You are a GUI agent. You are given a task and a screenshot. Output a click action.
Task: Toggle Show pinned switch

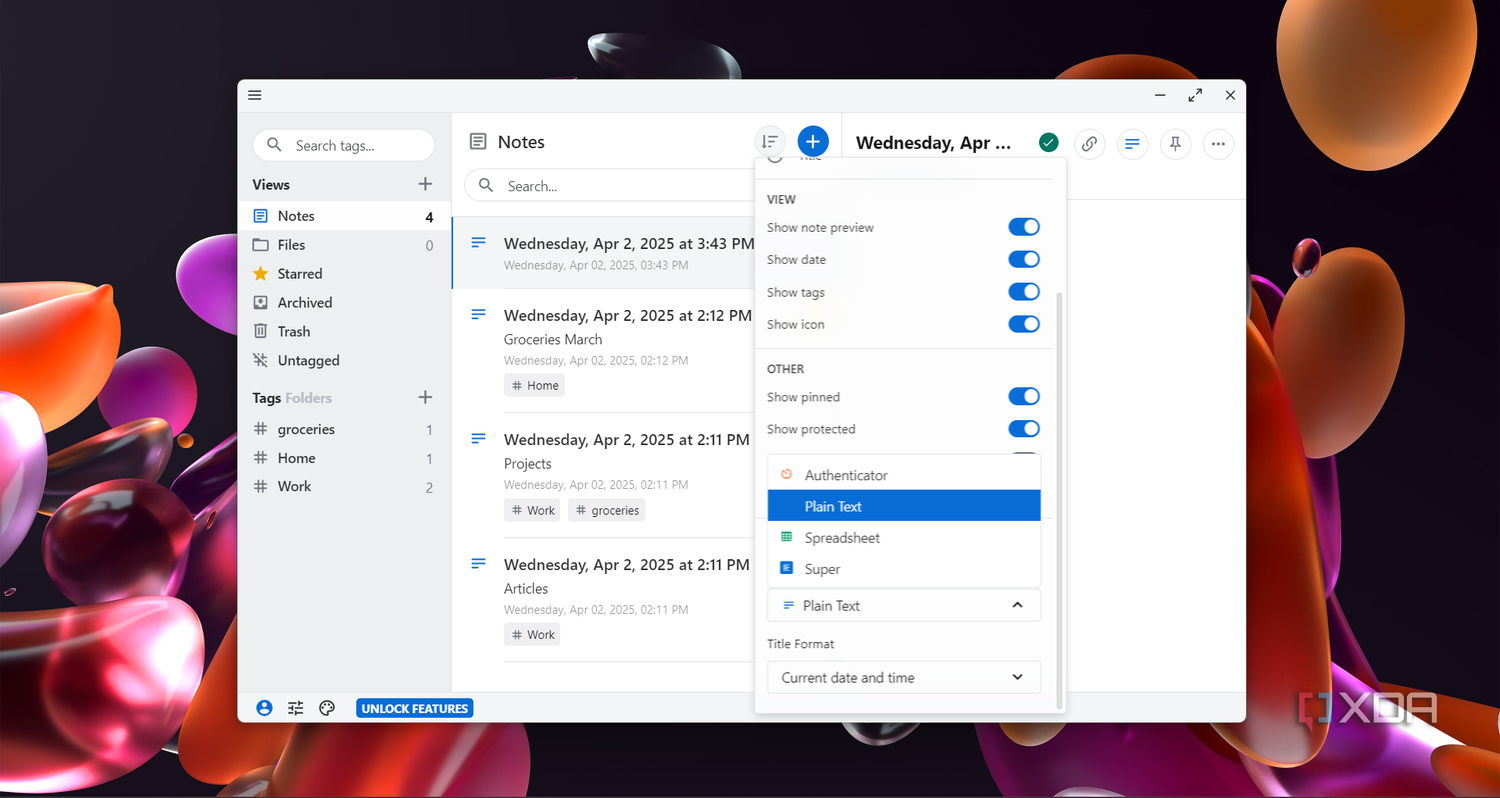(1024, 397)
